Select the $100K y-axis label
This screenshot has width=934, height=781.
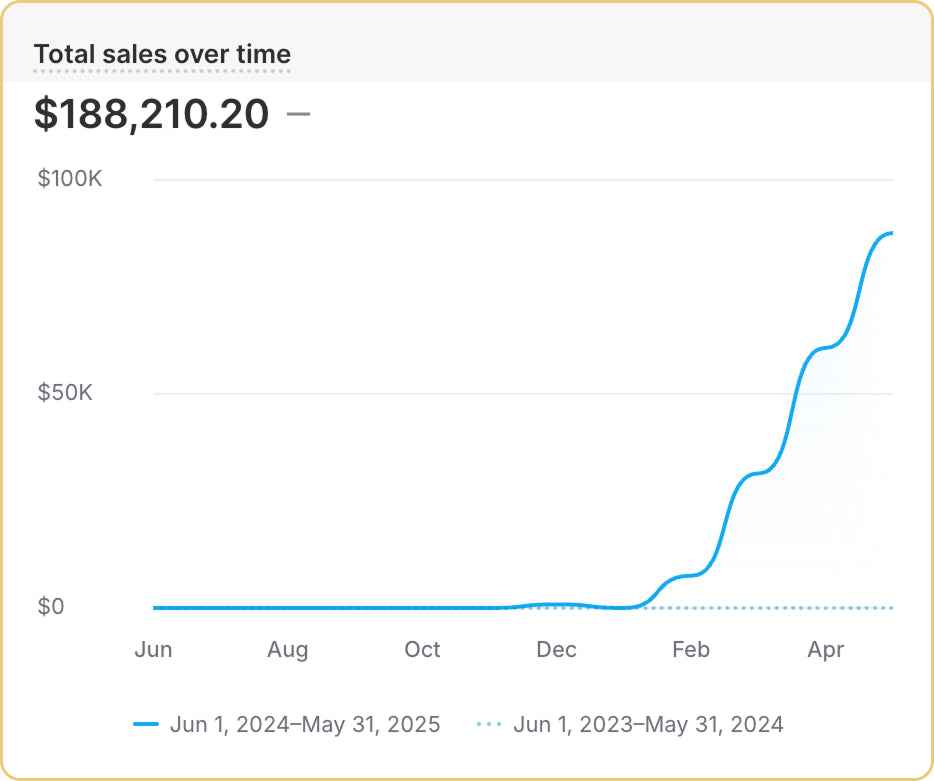point(70,179)
